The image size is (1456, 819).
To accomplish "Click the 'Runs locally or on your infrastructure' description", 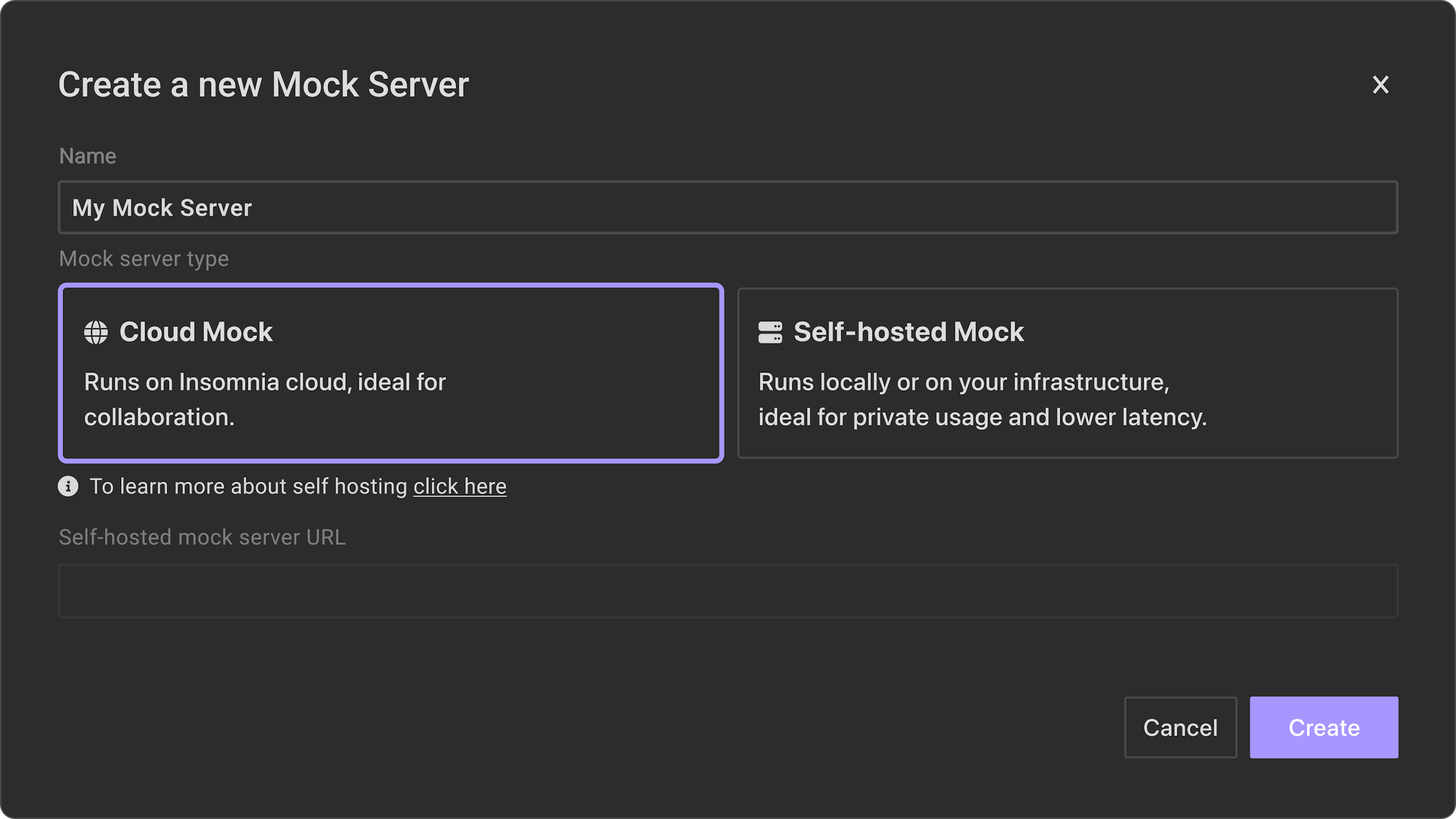I will [x=982, y=399].
